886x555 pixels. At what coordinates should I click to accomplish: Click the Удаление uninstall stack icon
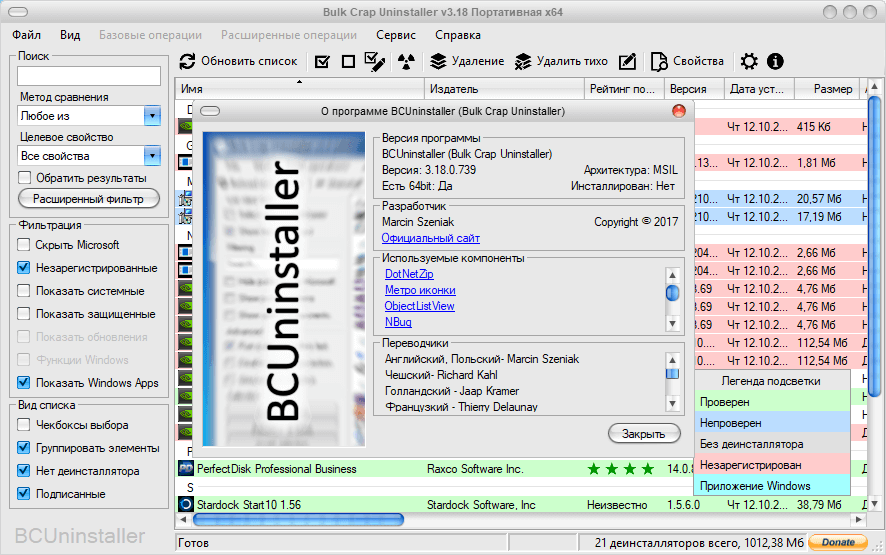(438, 61)
